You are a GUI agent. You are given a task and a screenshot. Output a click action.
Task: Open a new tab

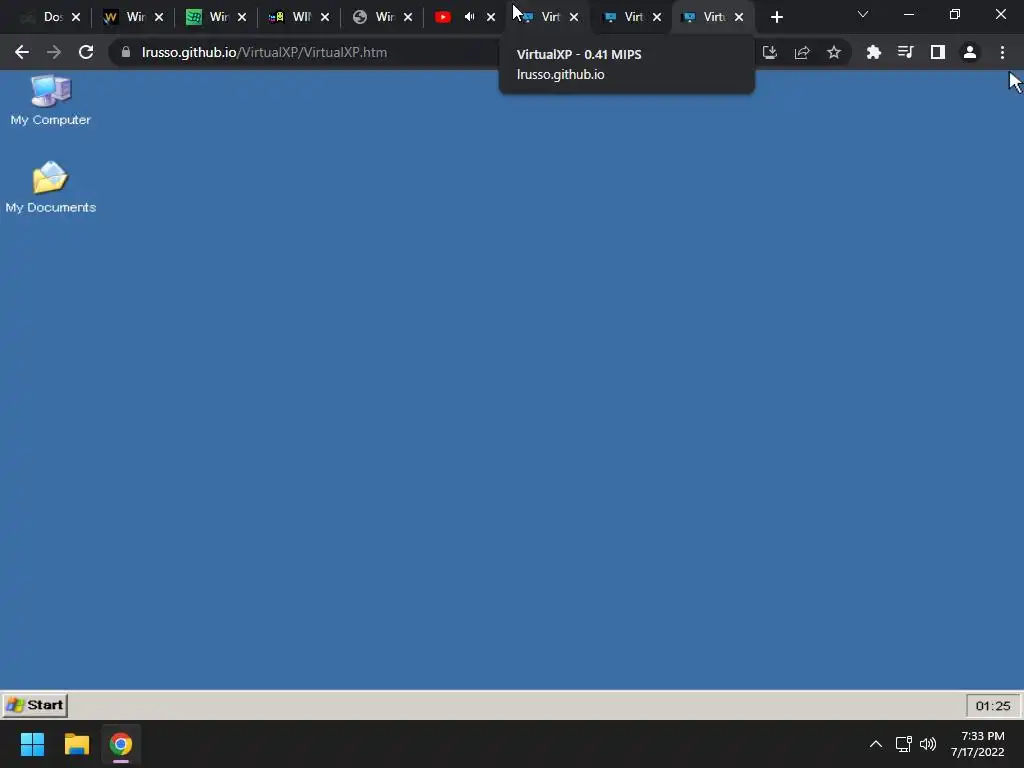point(776,17)
